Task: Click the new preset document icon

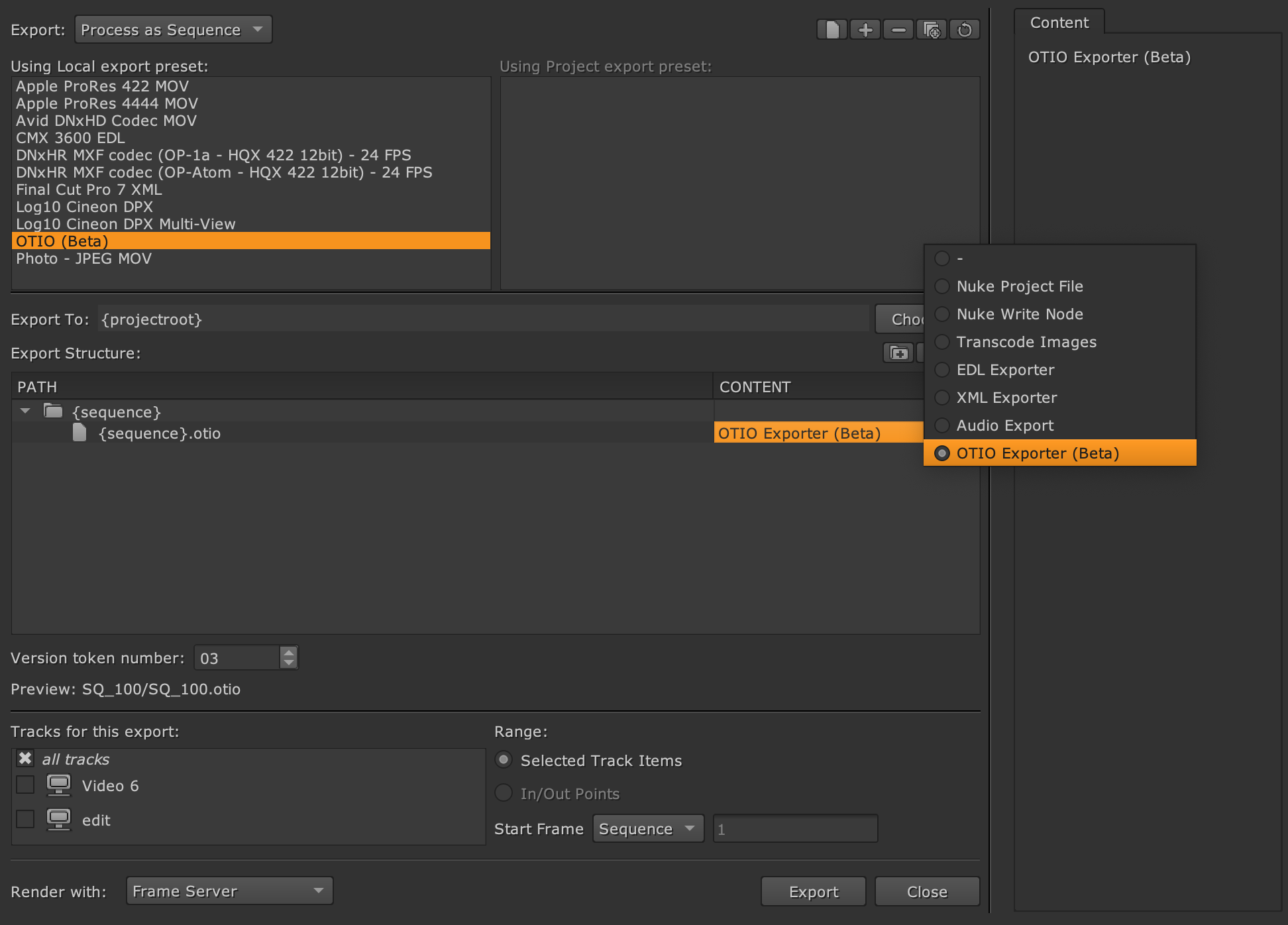Action: pos(832,30)
